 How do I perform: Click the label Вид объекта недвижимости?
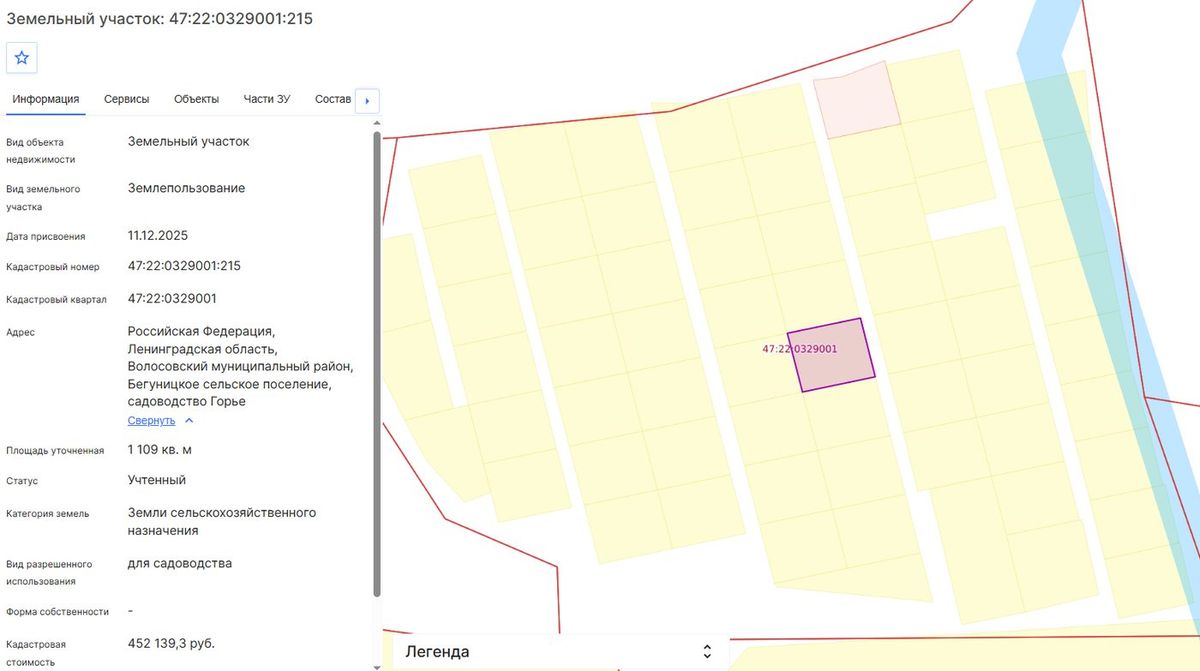pos(41,150)
